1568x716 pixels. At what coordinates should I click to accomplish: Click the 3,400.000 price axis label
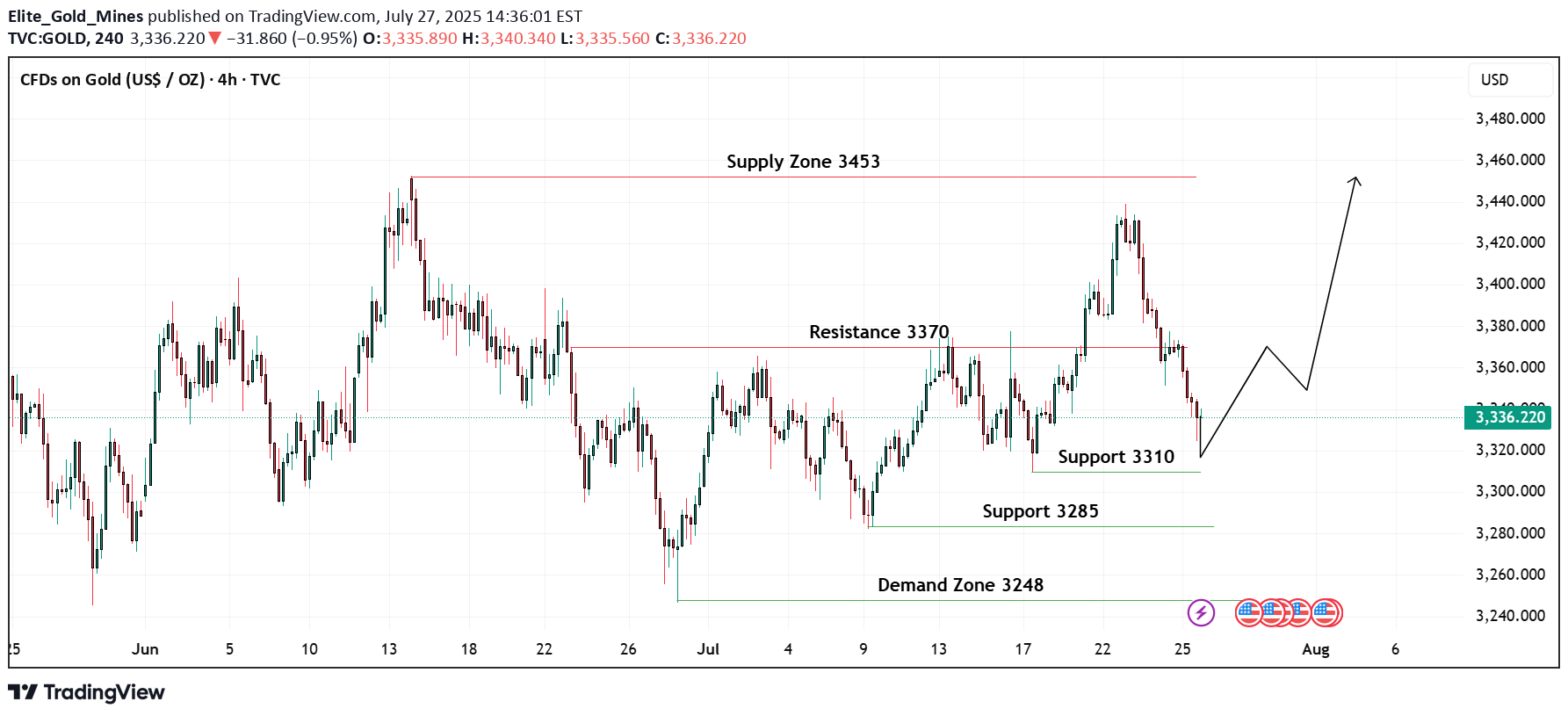click(1510, 284)
